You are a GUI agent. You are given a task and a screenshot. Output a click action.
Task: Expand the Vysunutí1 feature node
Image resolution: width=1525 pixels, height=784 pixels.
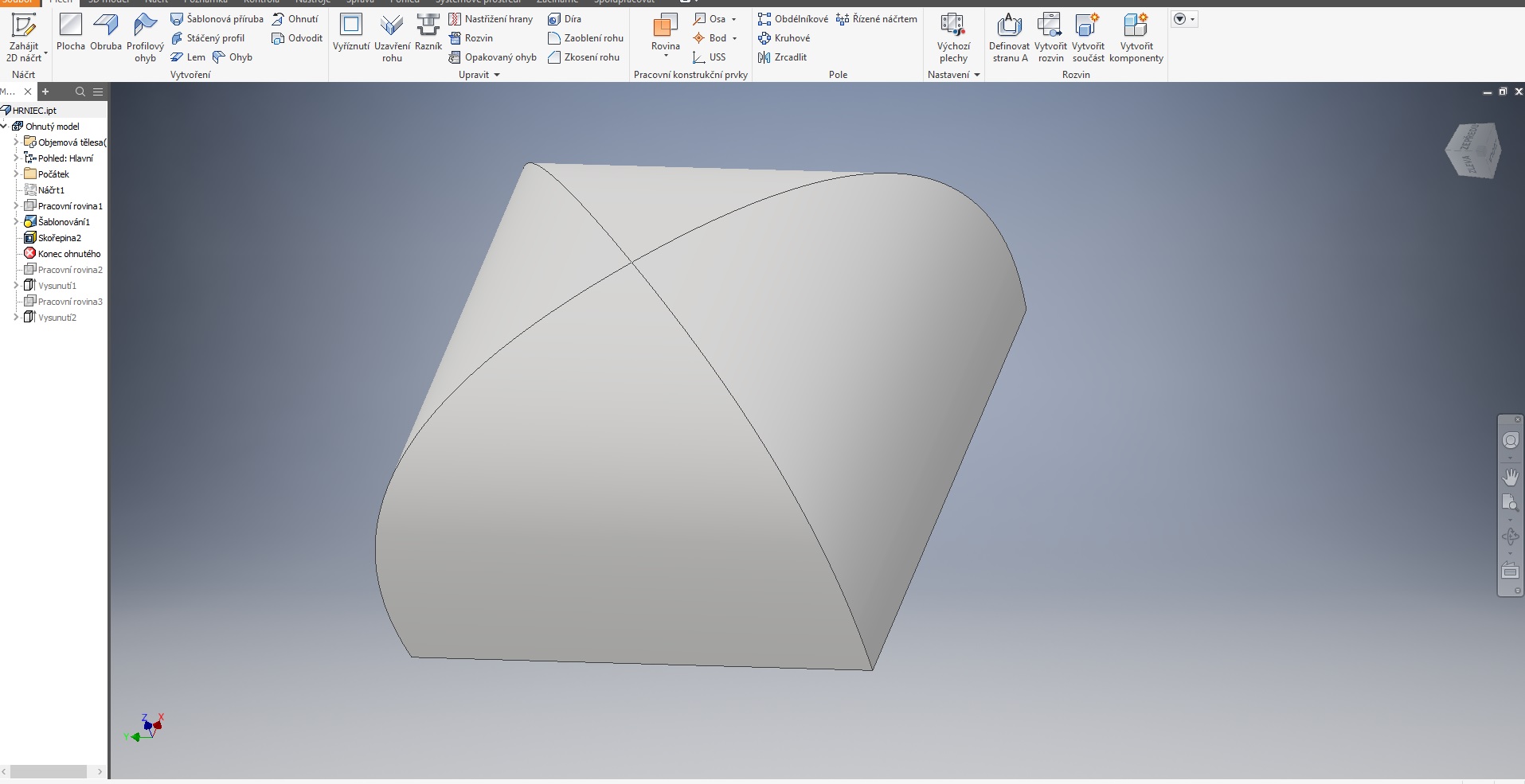(x=16, y=285)
